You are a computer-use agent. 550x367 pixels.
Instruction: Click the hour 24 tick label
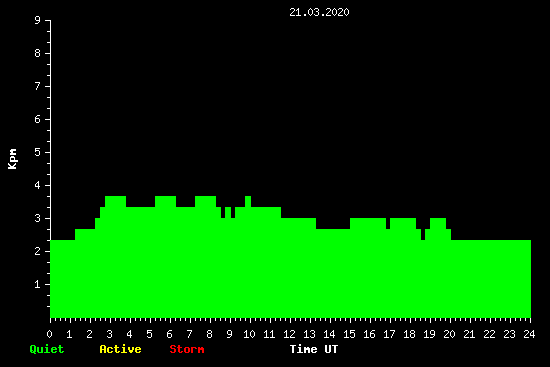[x=529, y=334]
